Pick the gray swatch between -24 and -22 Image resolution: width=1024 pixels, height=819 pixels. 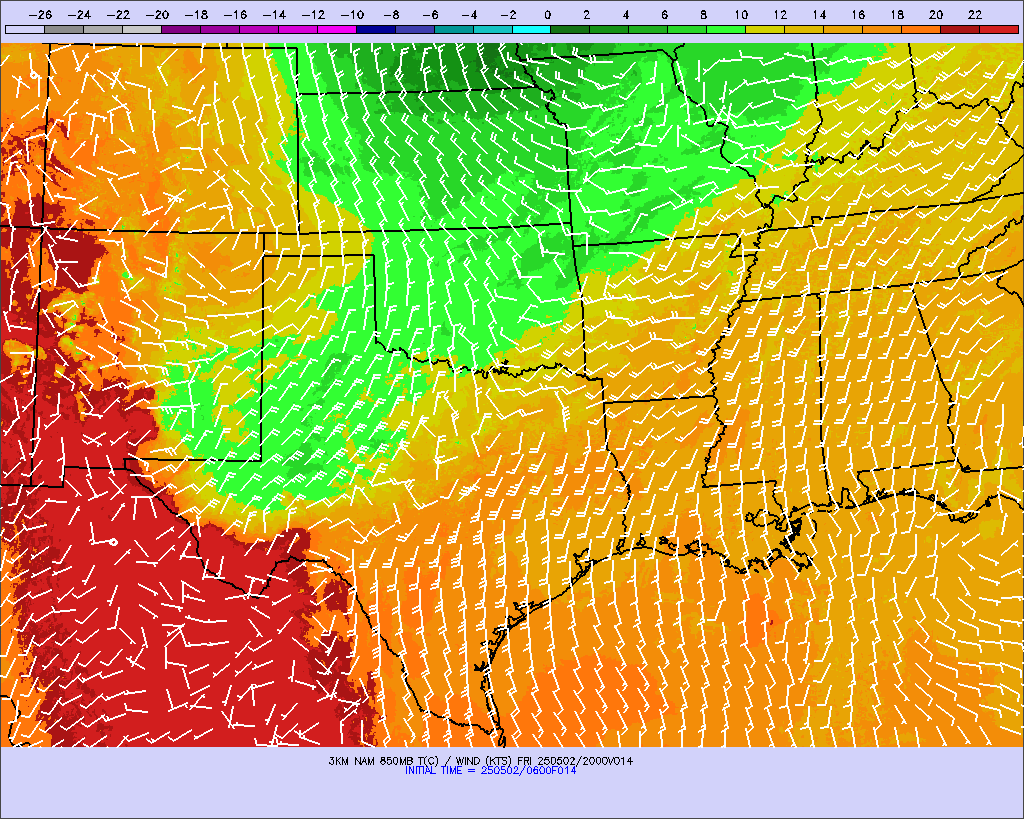tap(103, 29)
